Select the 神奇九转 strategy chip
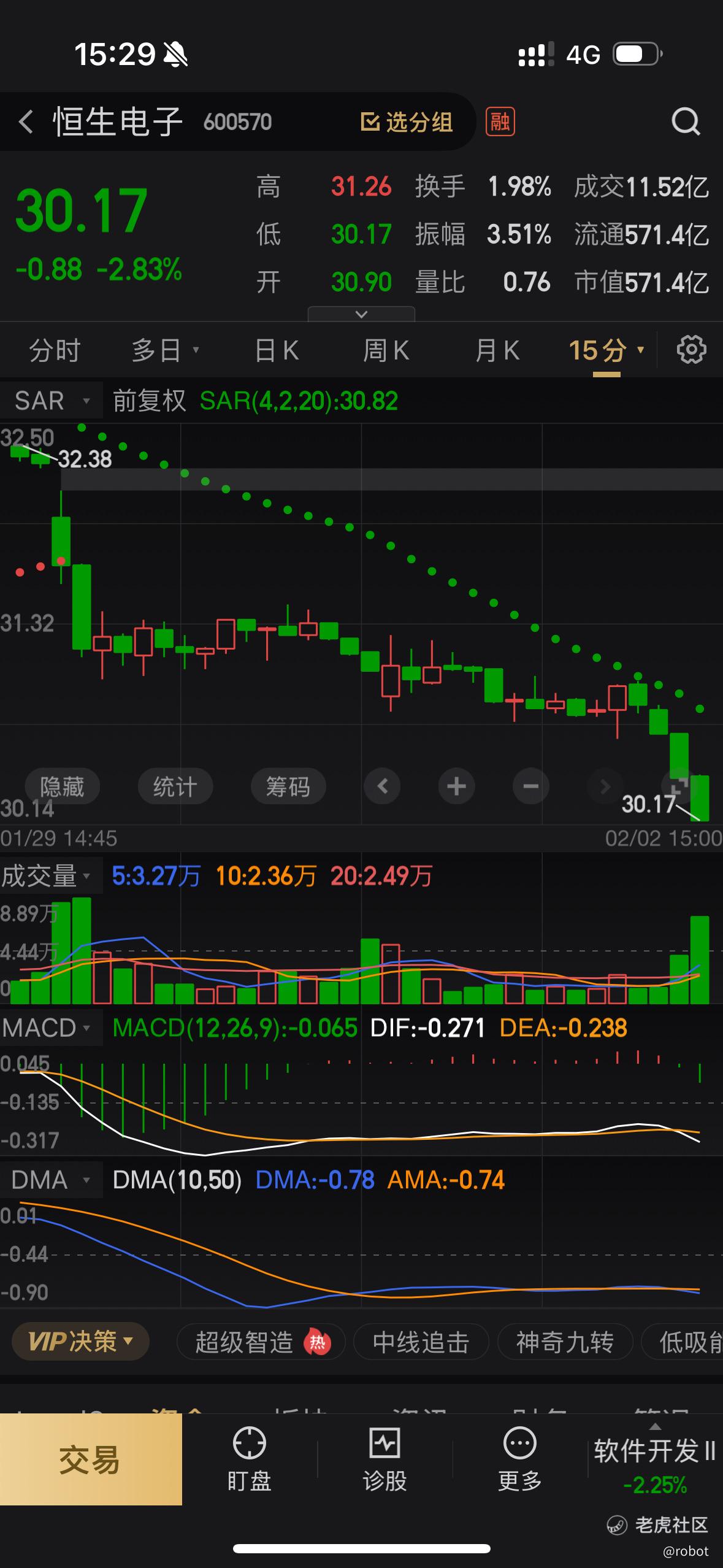 [565, 1342]
